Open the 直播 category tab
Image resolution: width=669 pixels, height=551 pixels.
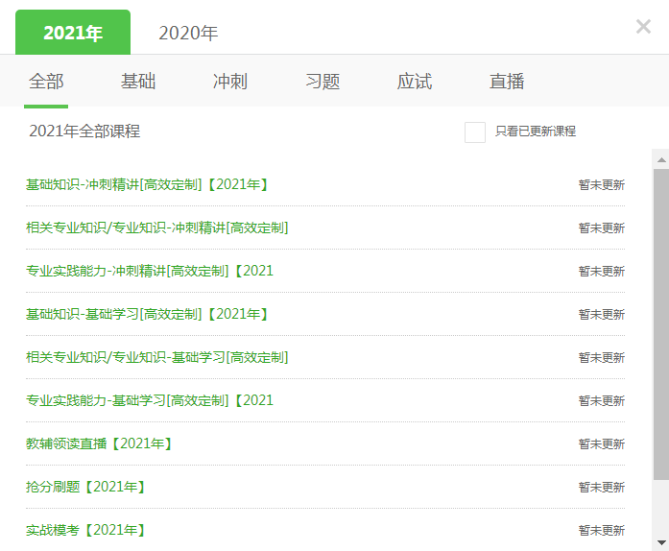click(x=507, y=82)
